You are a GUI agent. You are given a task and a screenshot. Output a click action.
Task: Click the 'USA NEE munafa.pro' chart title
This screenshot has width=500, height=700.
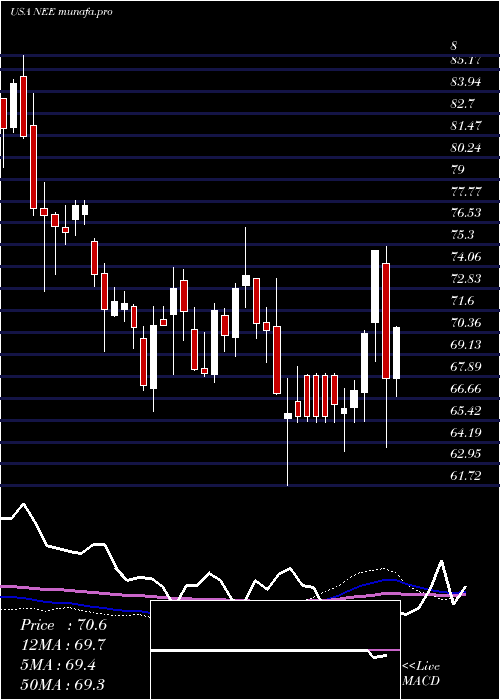(61, 12)
